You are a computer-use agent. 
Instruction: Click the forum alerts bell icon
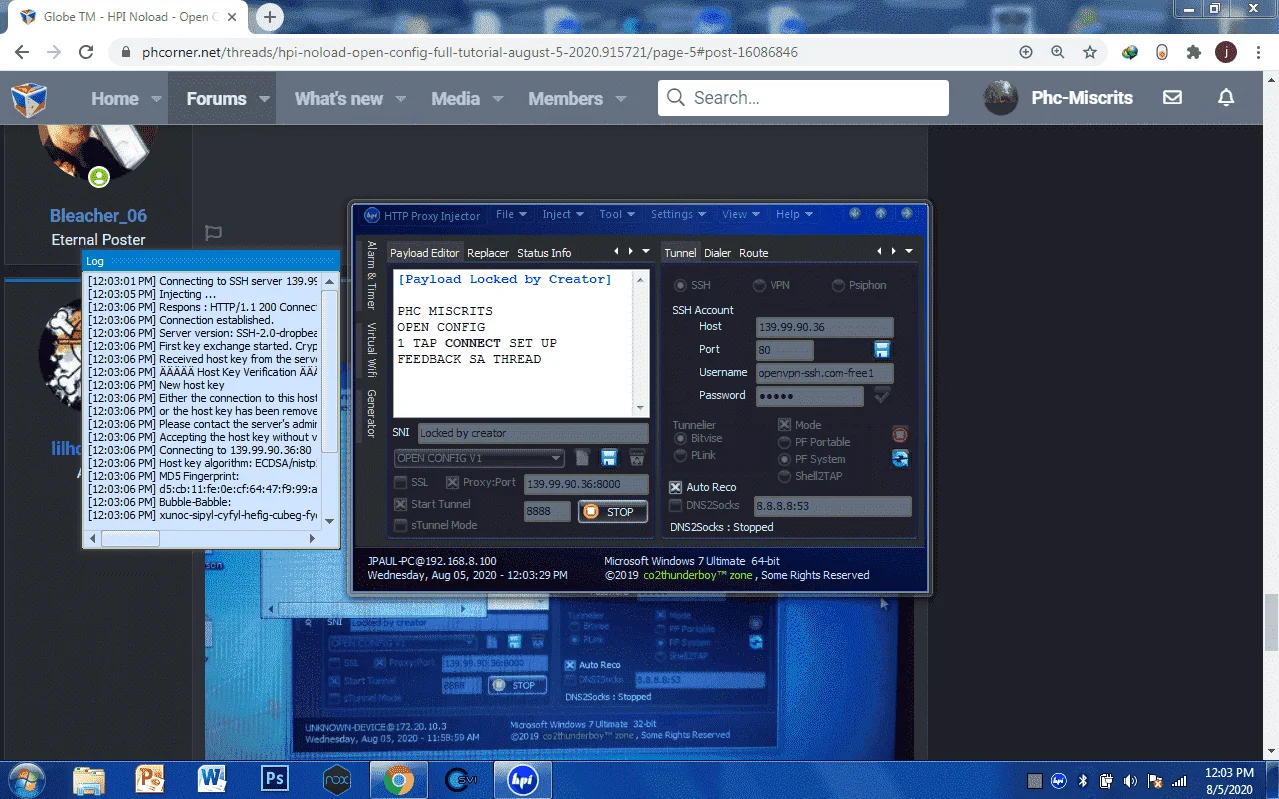pos(1226,98)
